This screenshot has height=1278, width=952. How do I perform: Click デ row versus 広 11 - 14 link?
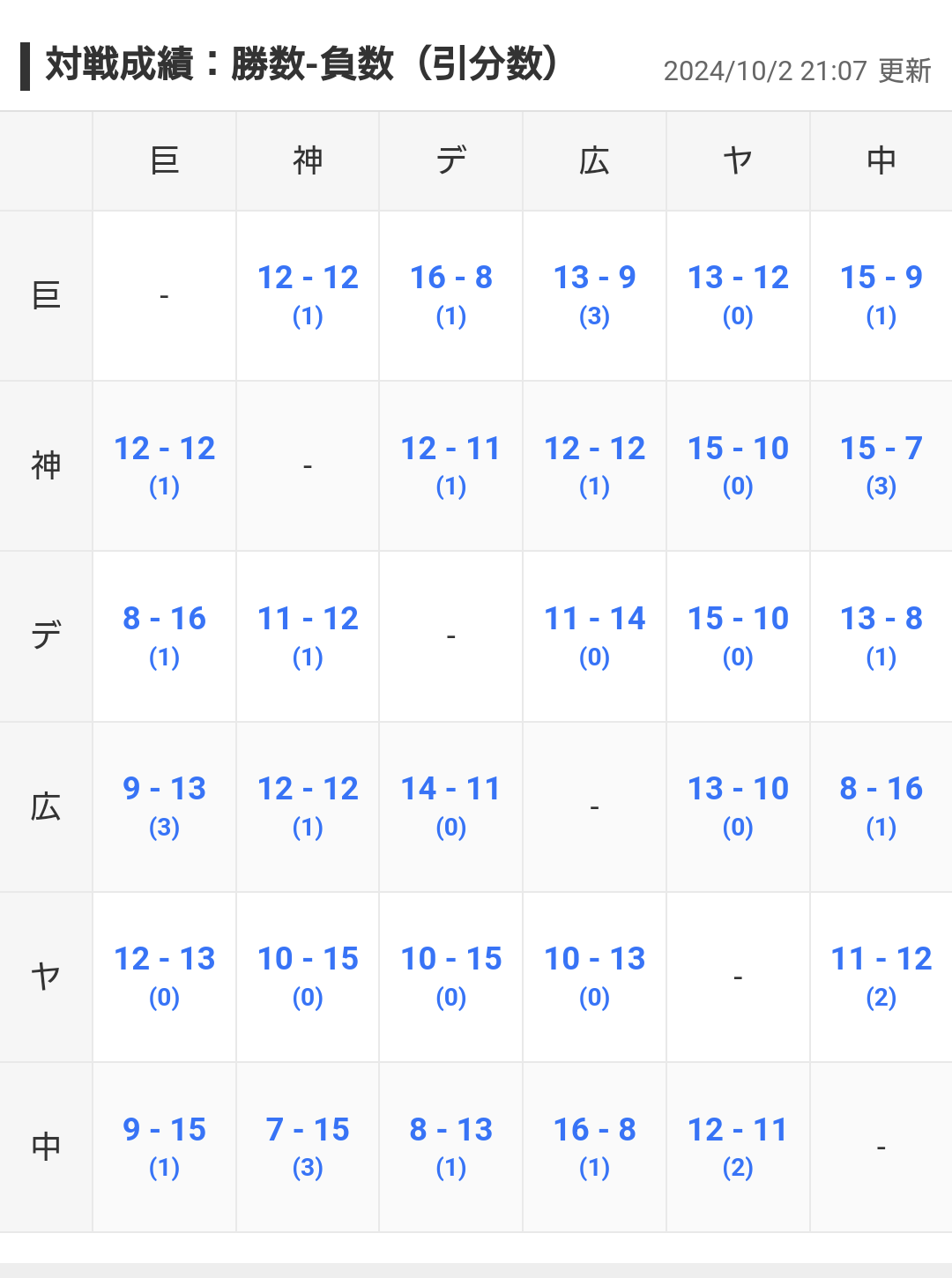pos(594,620)
